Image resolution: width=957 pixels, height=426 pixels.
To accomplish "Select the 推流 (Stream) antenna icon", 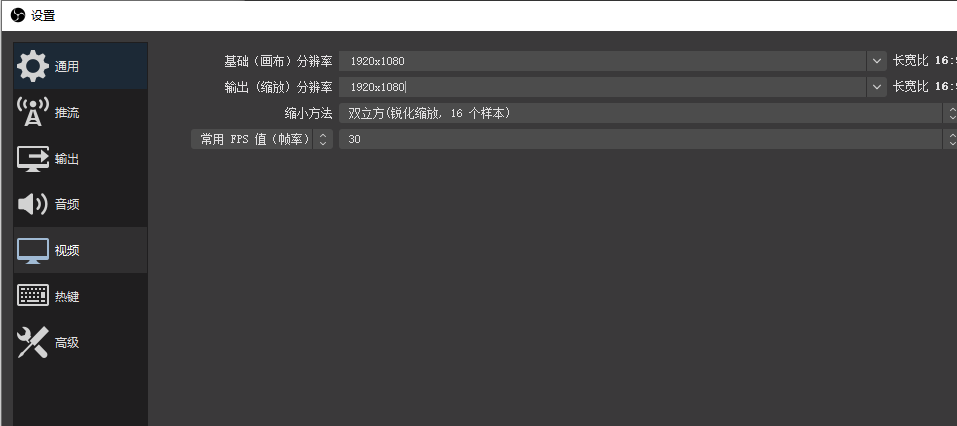I will 32,112.
